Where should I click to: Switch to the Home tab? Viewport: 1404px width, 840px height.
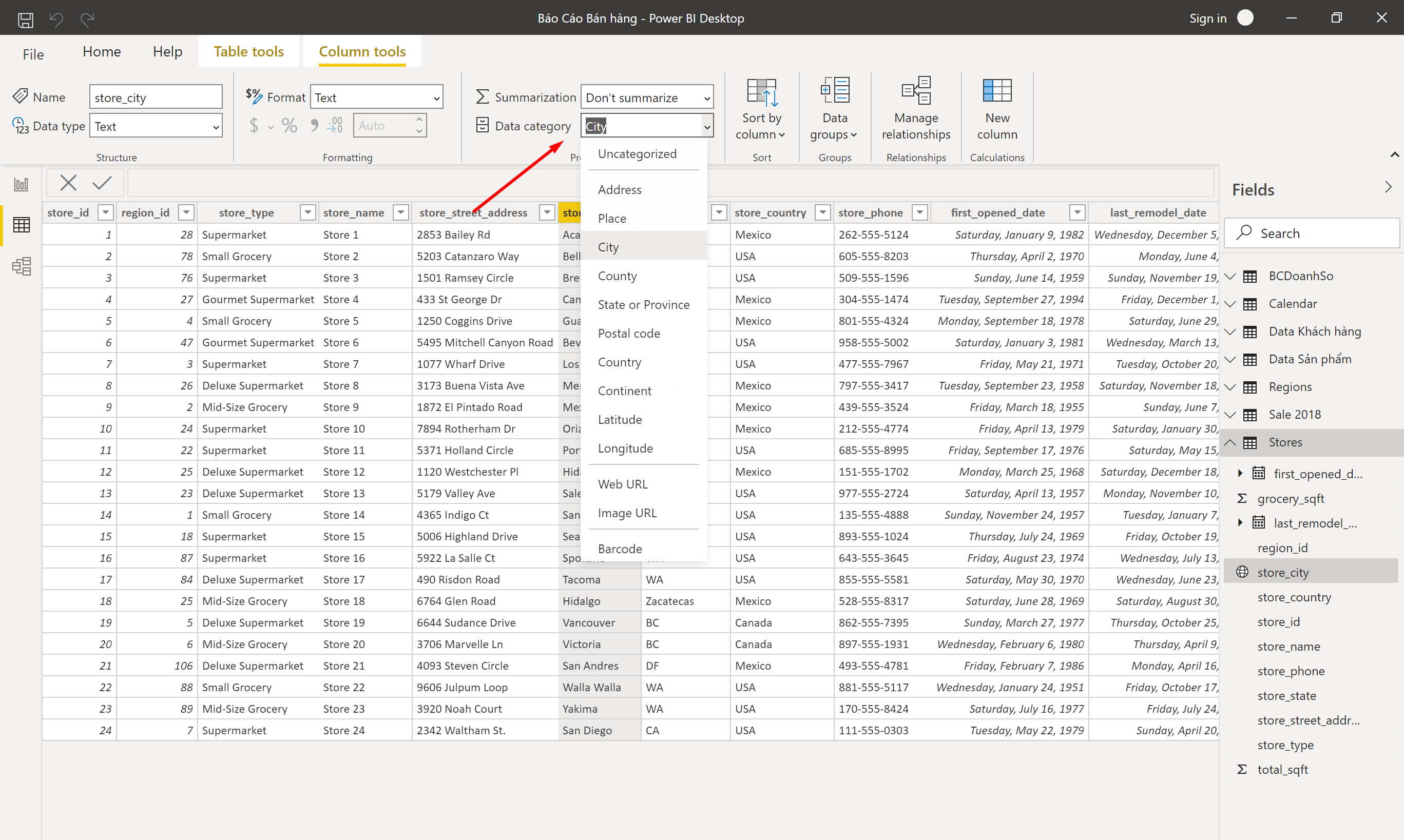coord(102,51)
